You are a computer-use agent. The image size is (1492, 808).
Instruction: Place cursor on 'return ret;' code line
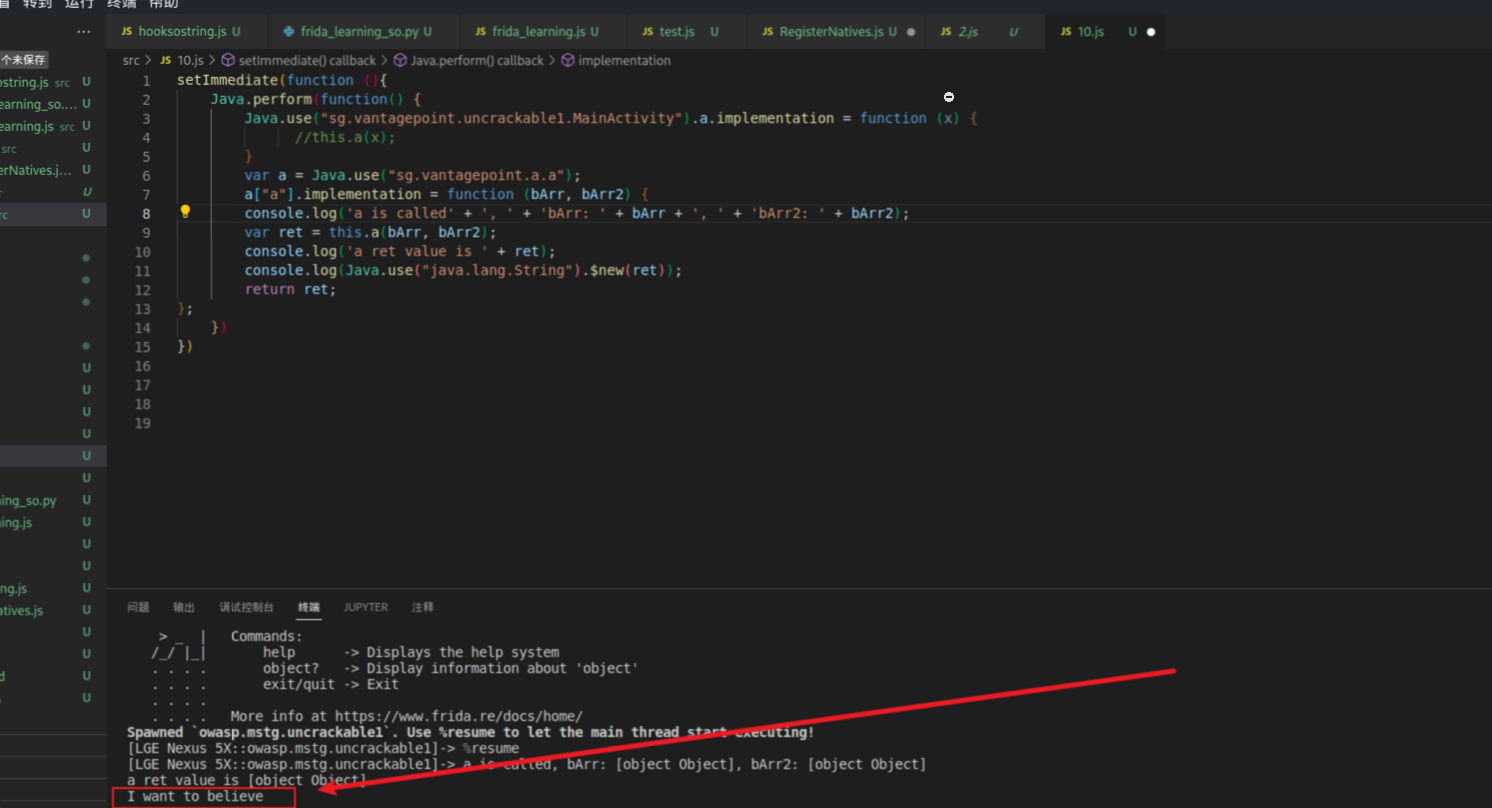(290, 289)
